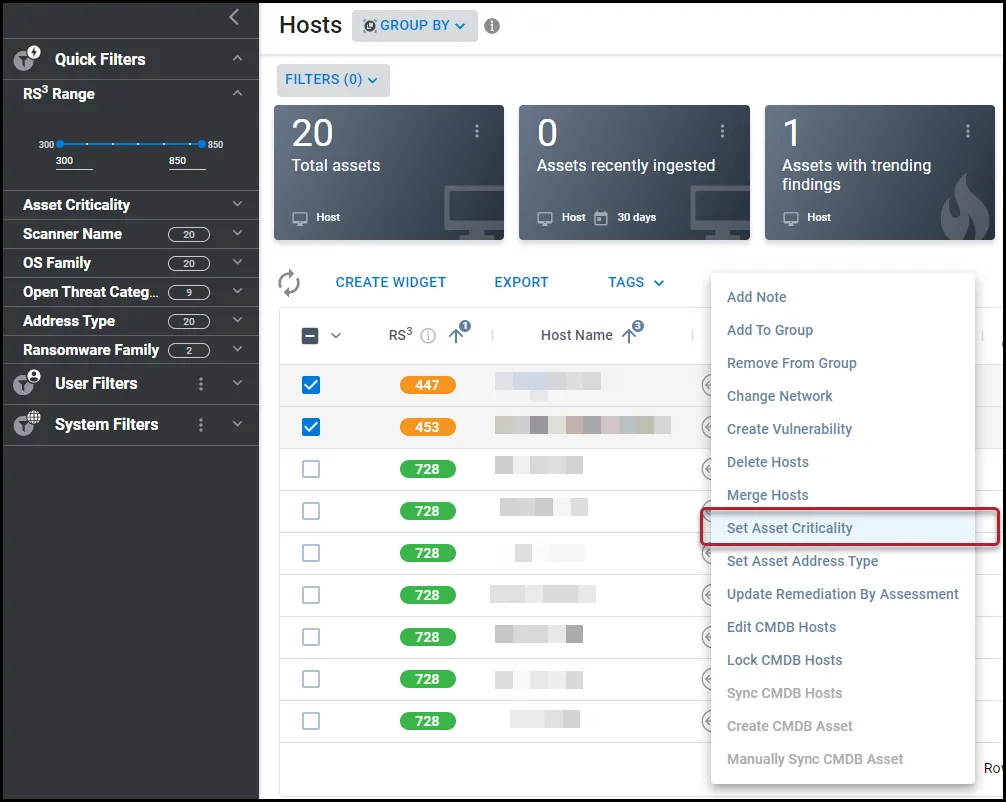Image resolution: width=1006 pixels, height=802 pixels.
Task: Click the host monitor icon on trending findings card
Action: (790, 218)
